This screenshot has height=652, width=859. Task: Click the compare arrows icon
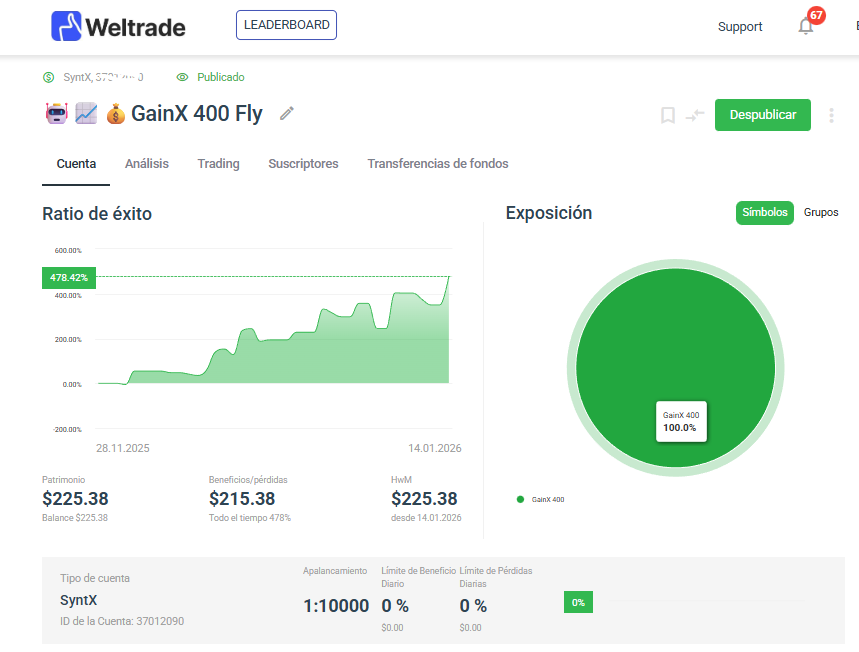[x=695, y=116]
